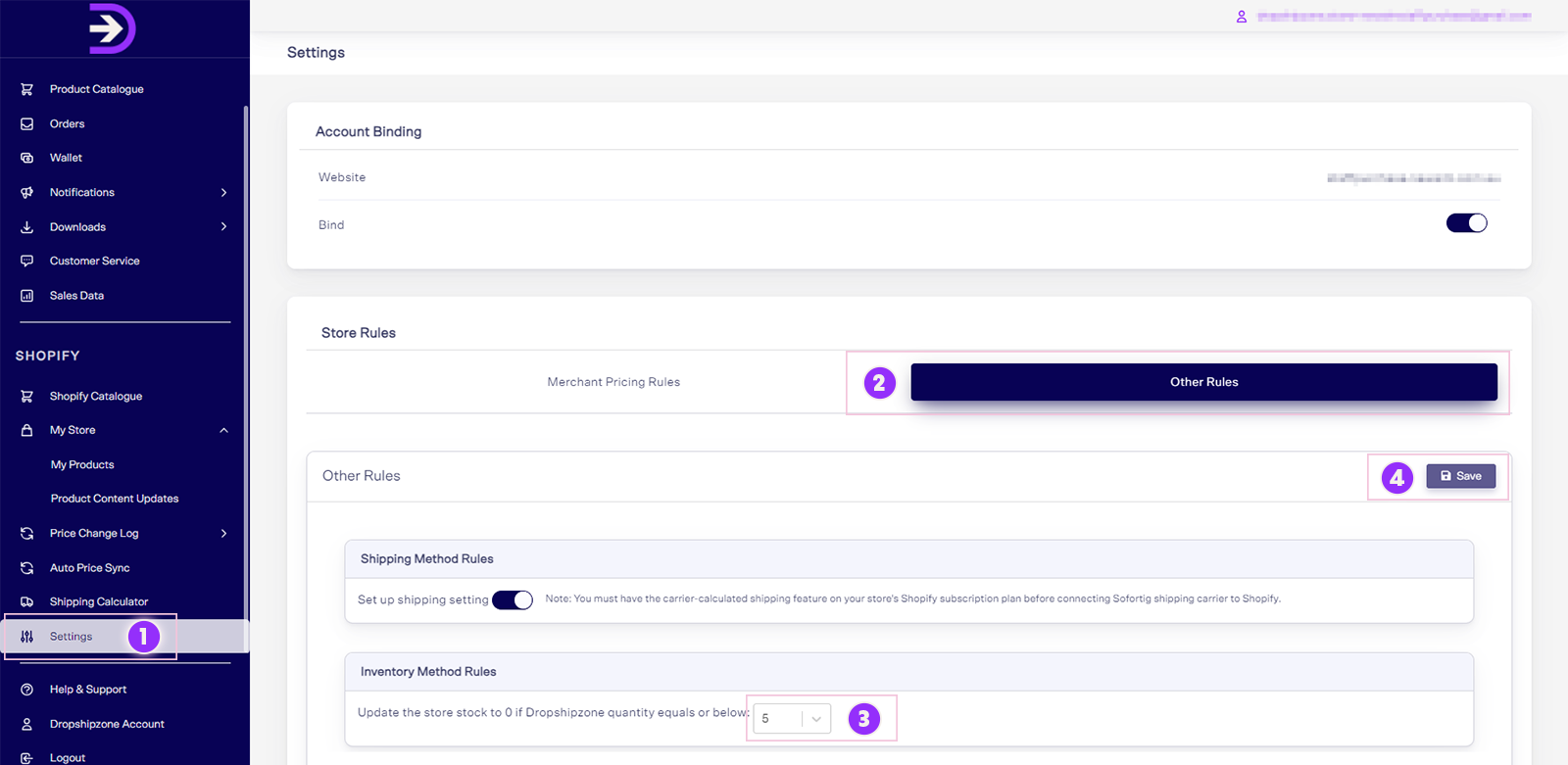Screen dimensions: 1568x765
Task: Open Product Catalogue menu item
Action: pos(97,89)
